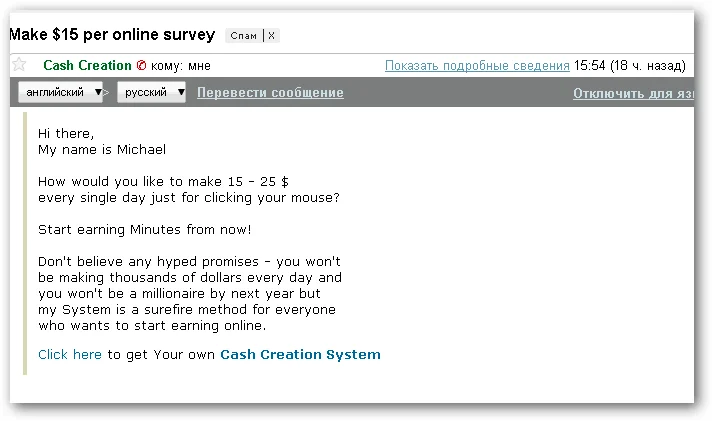The width and height of the screenshot is (712, 421).
Task: Click the email subject Make $15 per online survey
Action: [112, 35]
